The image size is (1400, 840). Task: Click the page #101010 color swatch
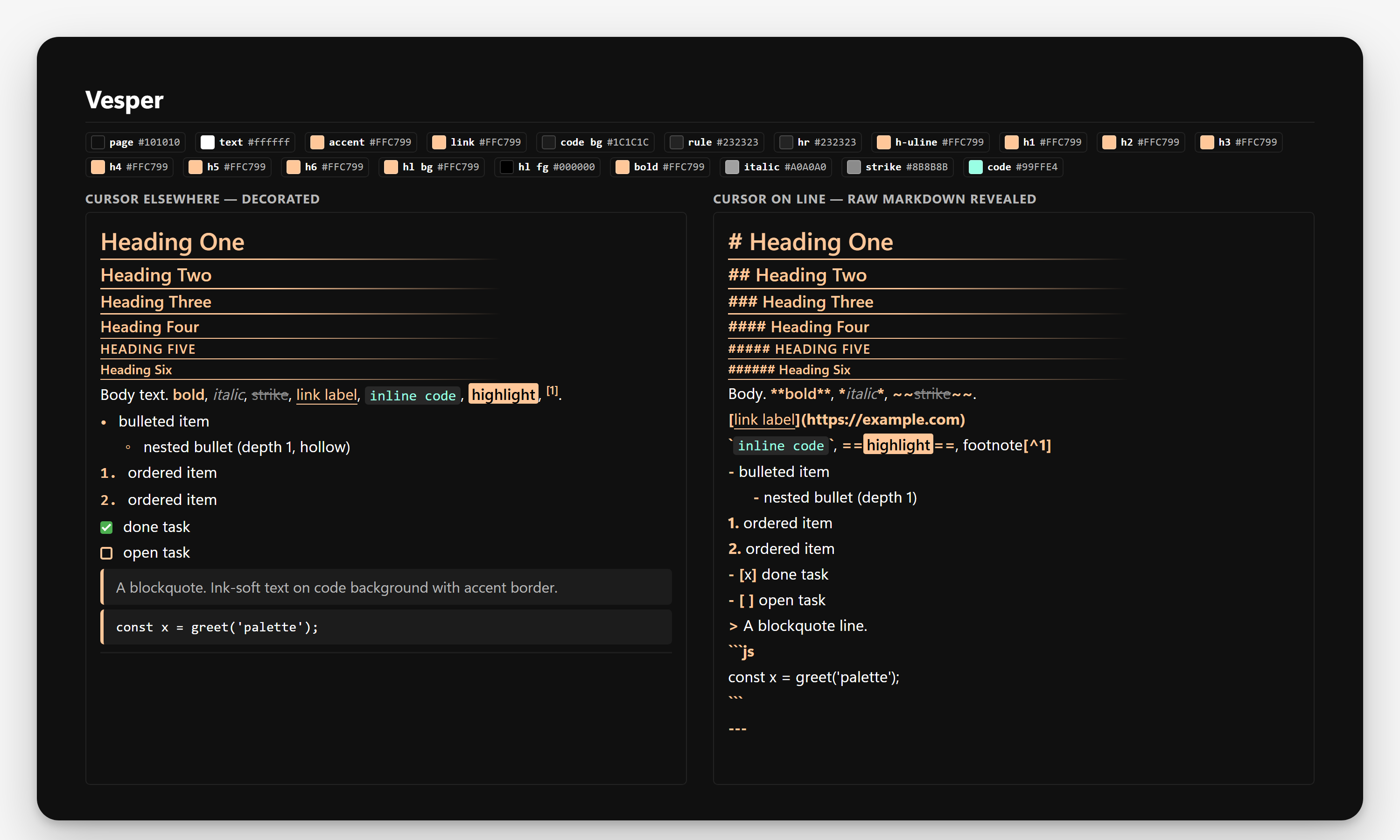pos(136,142)
